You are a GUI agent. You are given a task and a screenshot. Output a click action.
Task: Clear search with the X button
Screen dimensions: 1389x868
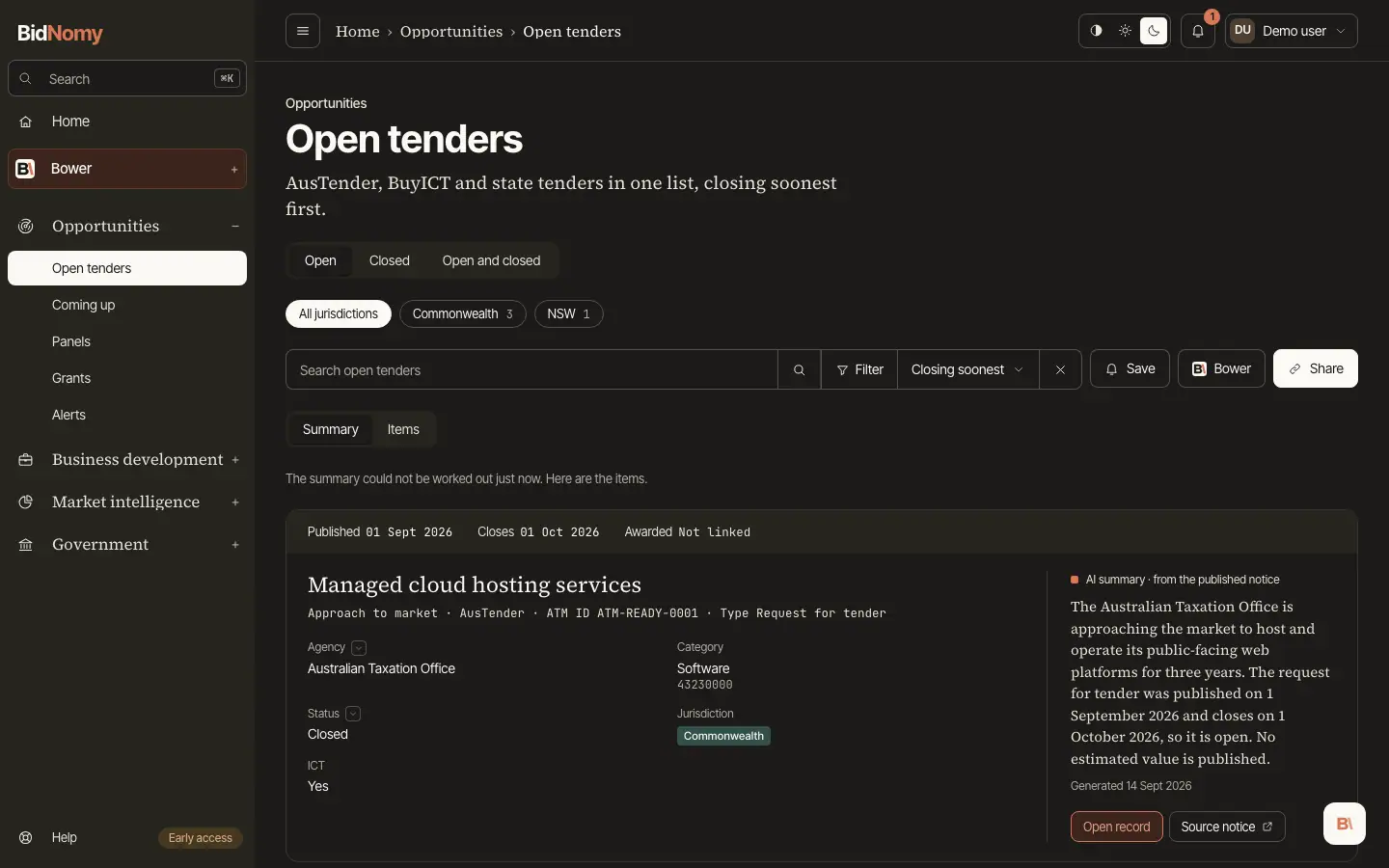(1060, 369)
